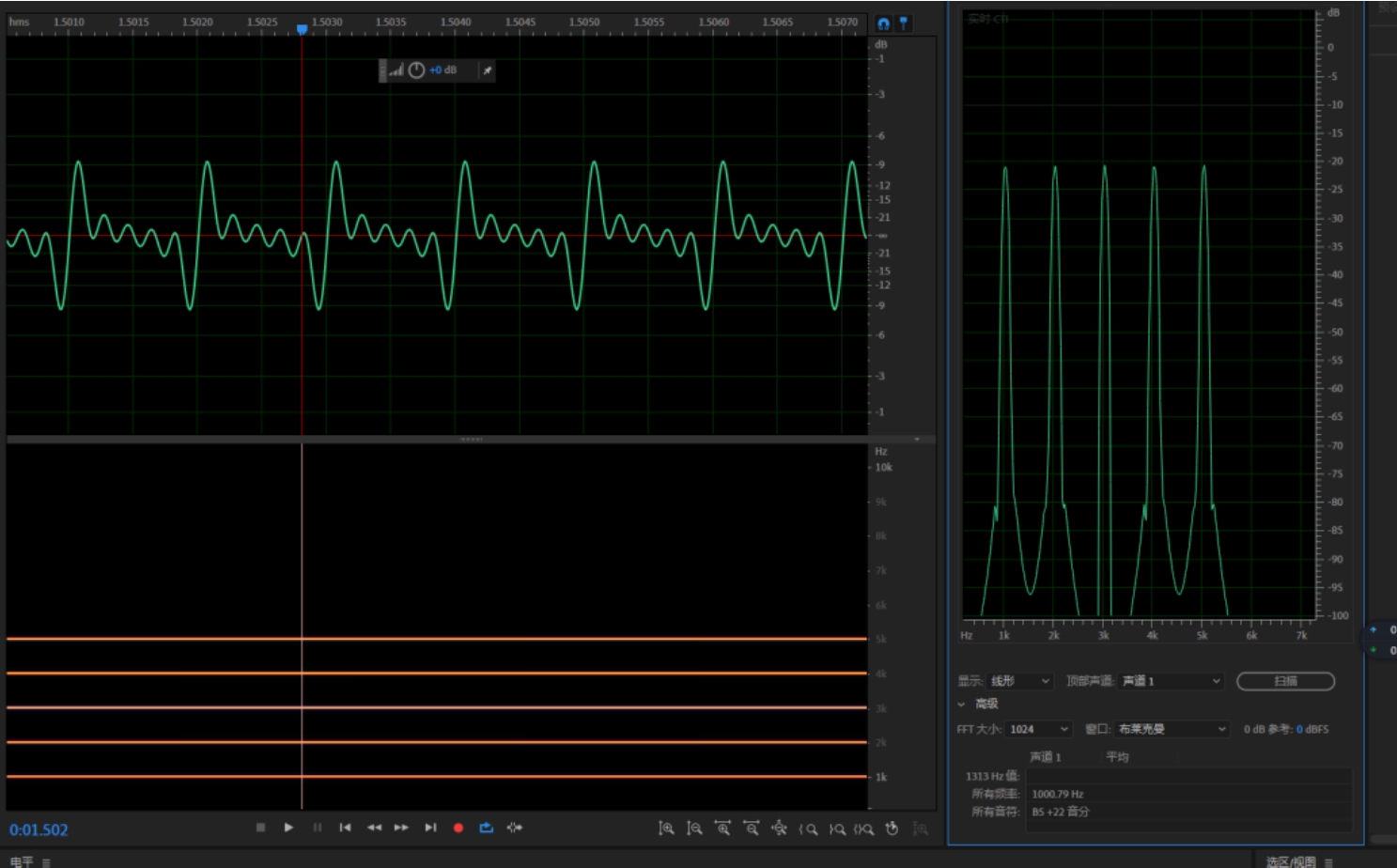This screenshot has height=868, width=1397.
Task: Open the FFT 大小 1024 dropdown
Action: (x=1039, y=729)
